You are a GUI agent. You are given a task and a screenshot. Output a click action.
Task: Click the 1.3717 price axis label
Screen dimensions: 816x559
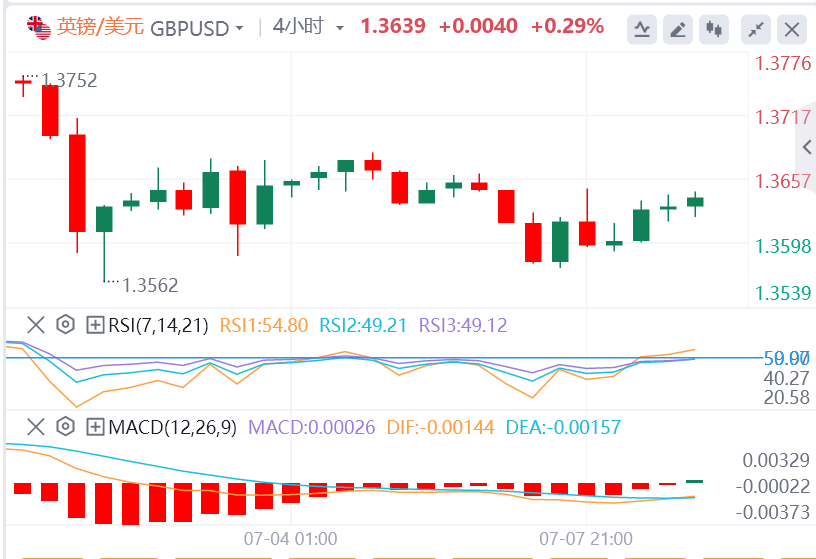(783, 118)
